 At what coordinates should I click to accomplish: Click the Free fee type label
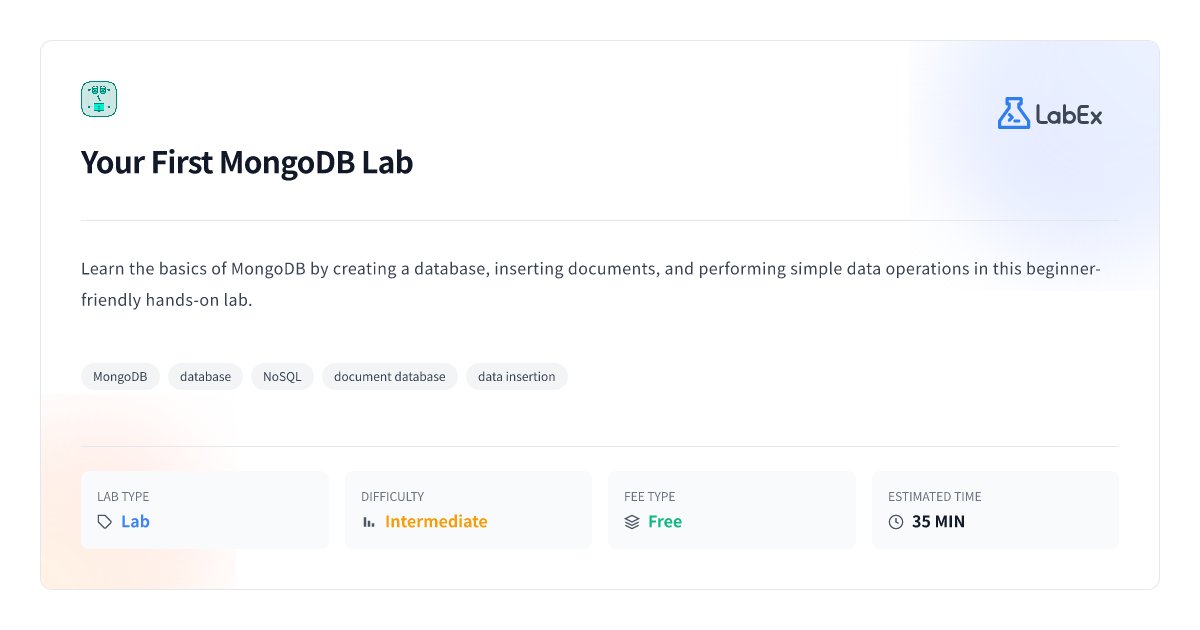(664, 521)
